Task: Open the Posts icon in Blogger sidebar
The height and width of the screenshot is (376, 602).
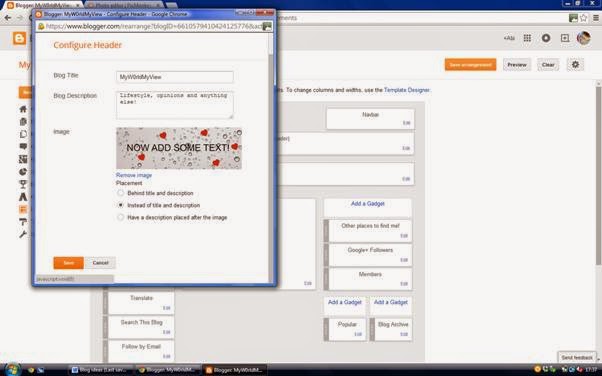Action: point(23,122)
